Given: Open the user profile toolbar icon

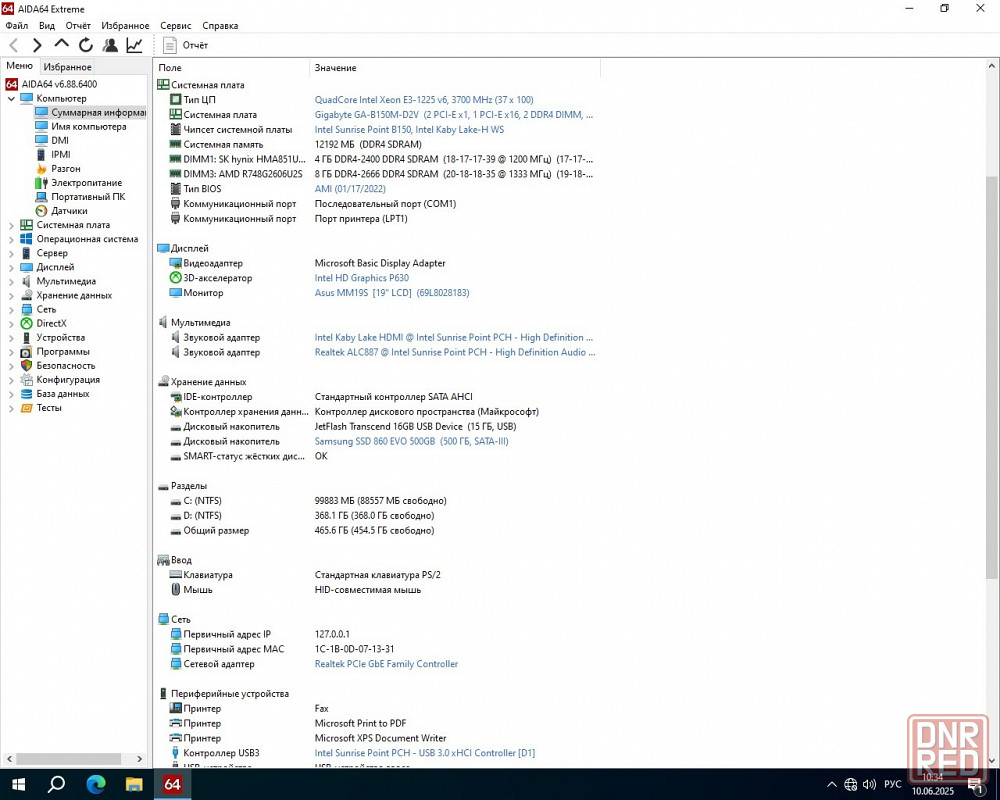Looking at the screenshot, I should [x=110, y=45].
